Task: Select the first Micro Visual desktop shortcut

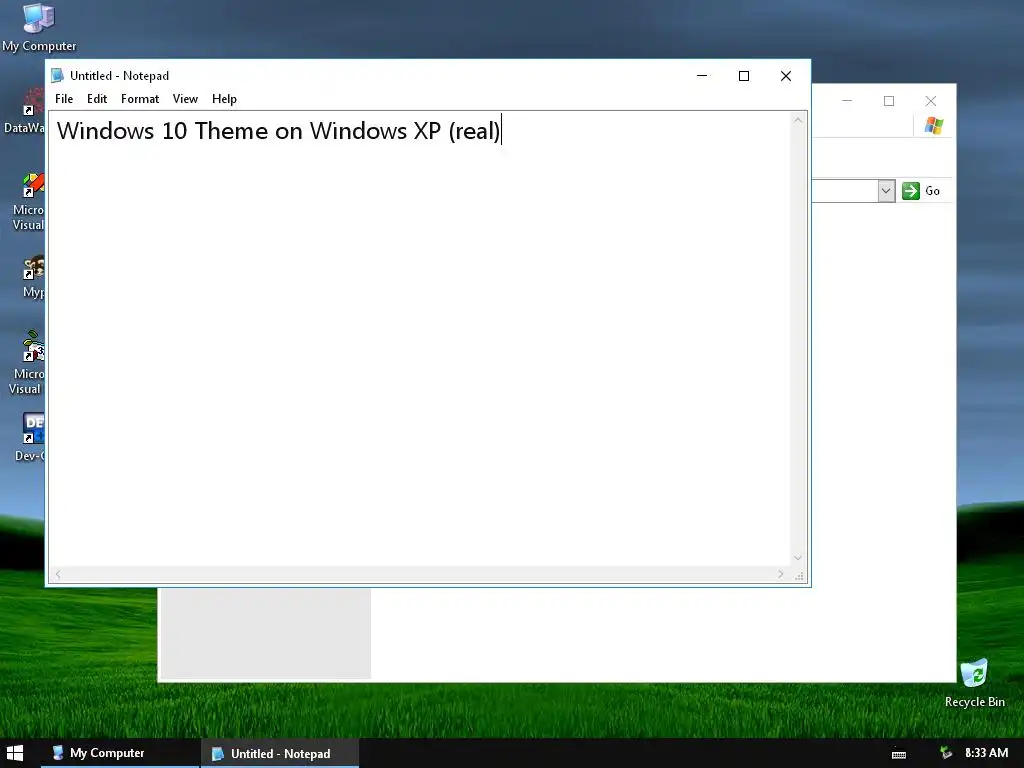Action: (x=29, y=201)
